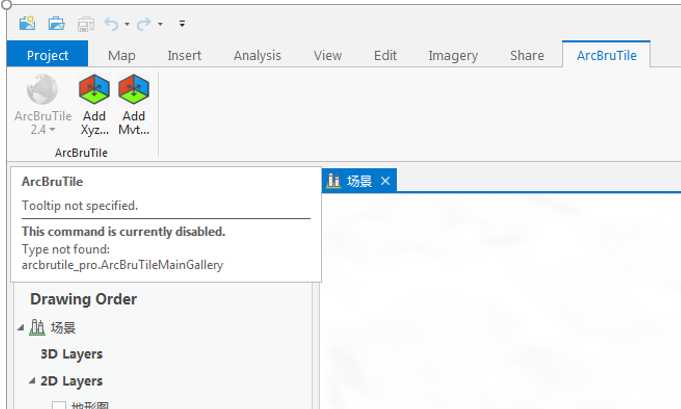Click the Add Xyz cube icon

pyautogui.click(x=94, y=89)
